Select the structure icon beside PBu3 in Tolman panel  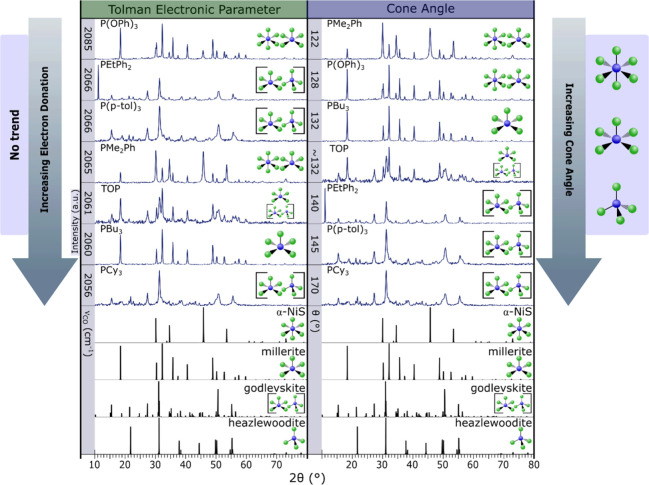(281, 245)
